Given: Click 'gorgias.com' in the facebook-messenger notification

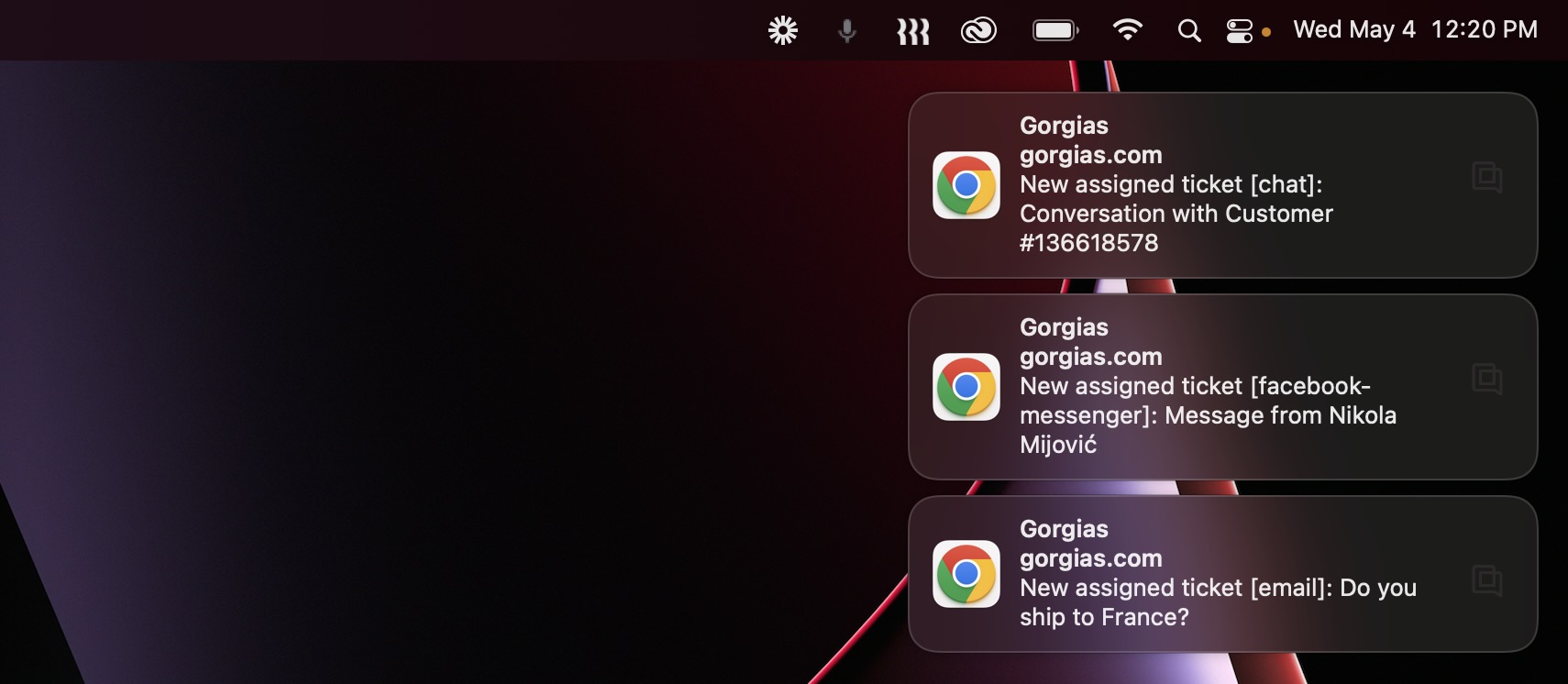Looking at the screenshot, I should pos(1091,358).
